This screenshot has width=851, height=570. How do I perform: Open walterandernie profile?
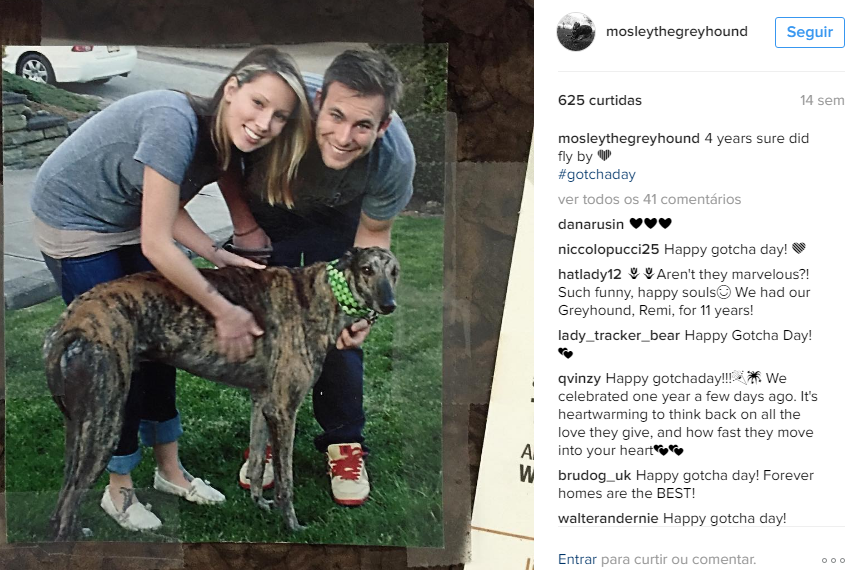click(608, 518)
